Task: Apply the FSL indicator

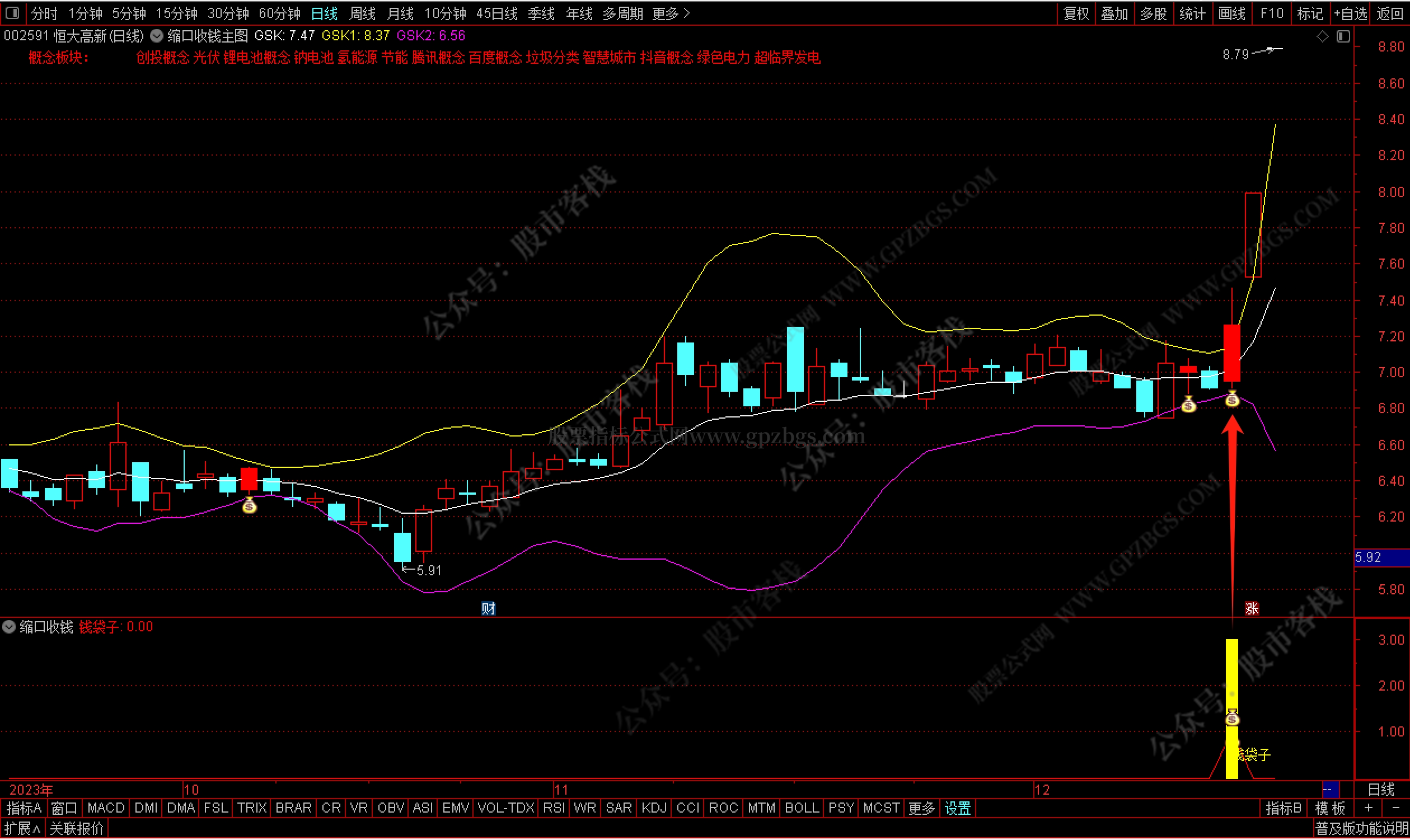Action: click(216, 809)
